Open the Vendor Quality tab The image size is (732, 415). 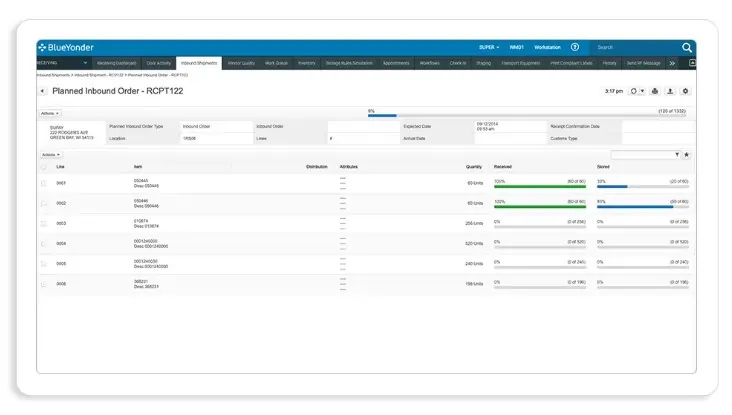(241, 63)
